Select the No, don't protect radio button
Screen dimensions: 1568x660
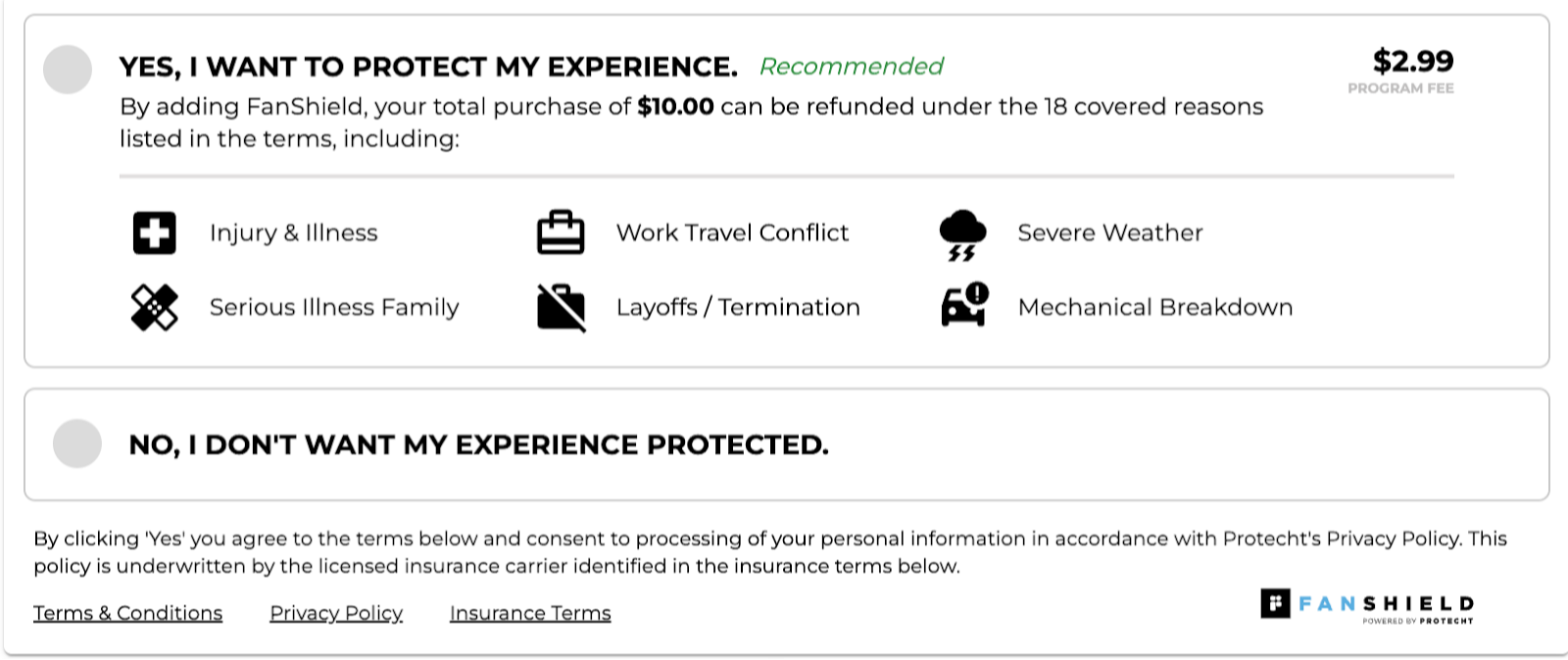(77, 443)
